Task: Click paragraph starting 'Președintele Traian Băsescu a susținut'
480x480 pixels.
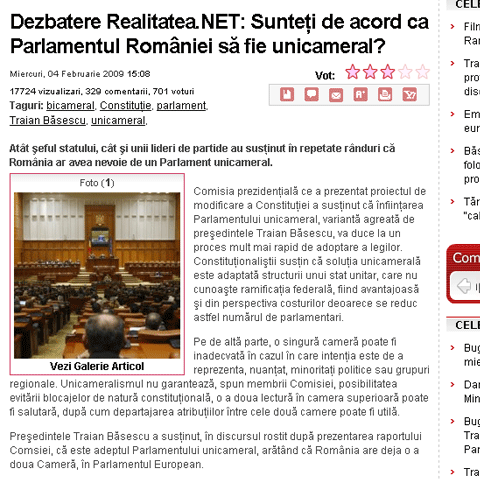Action: click(x=215, y=450)
